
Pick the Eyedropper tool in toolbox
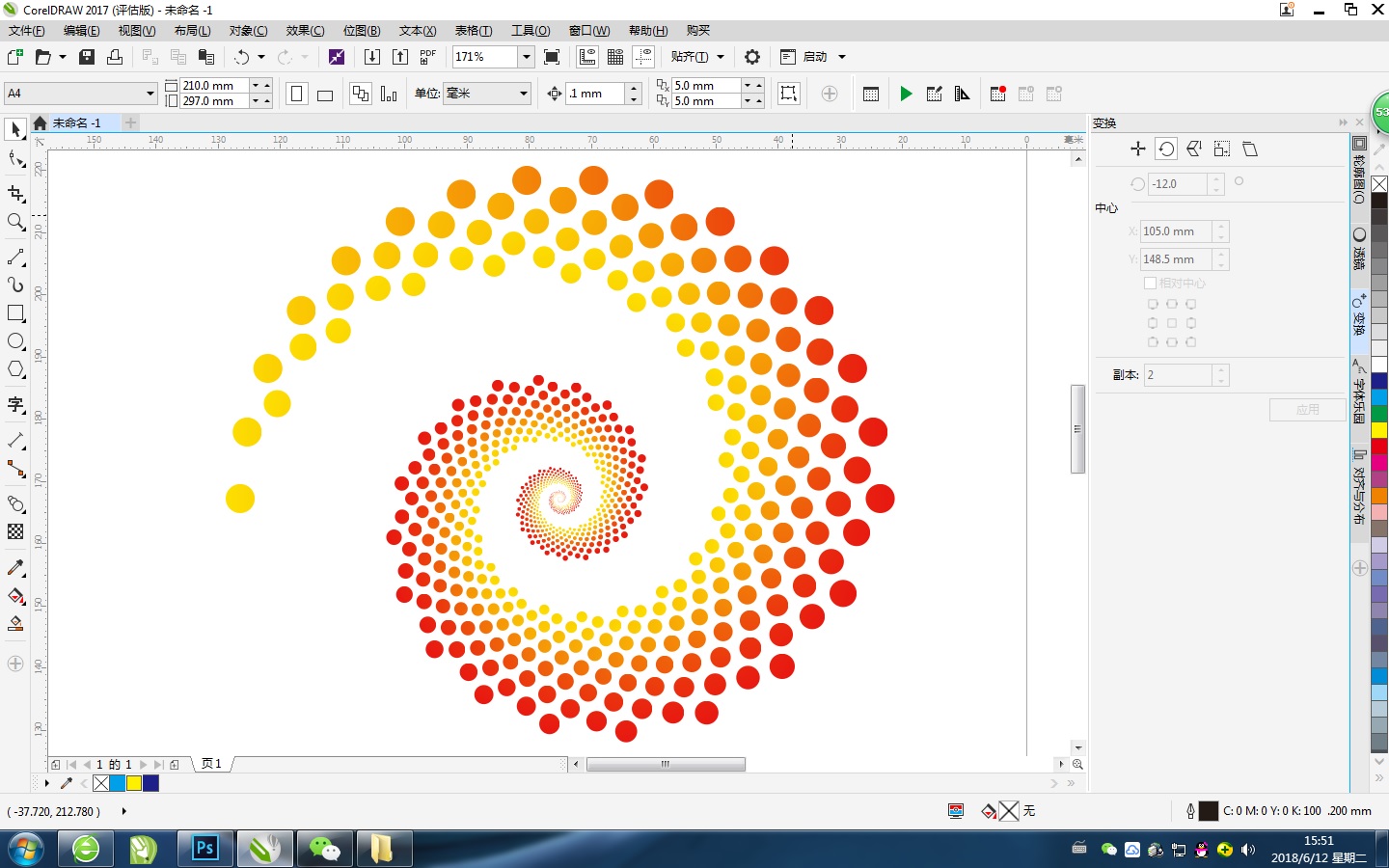15,568
